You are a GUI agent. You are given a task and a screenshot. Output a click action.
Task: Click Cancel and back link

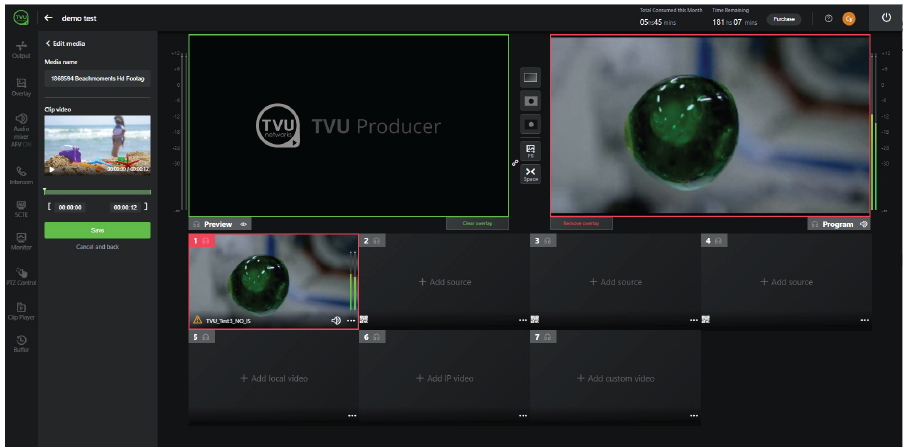[x=97, y=247]
